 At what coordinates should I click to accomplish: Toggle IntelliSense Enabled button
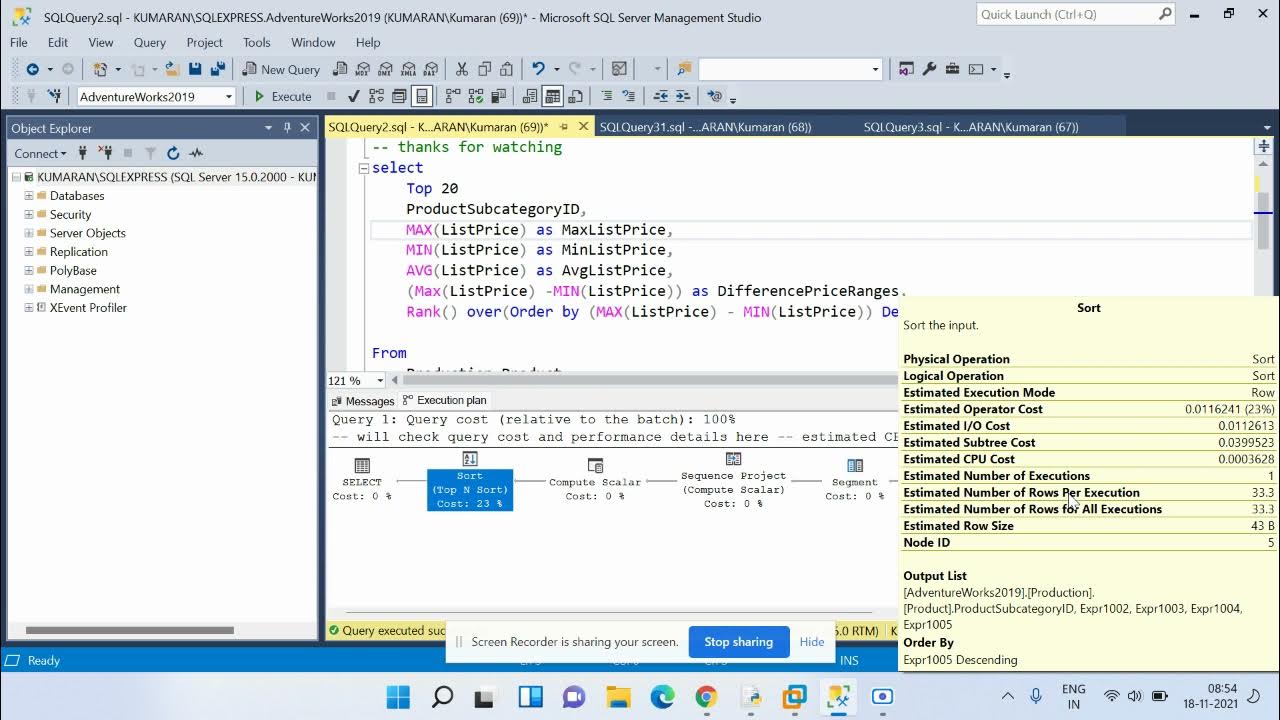coord(422,96)
